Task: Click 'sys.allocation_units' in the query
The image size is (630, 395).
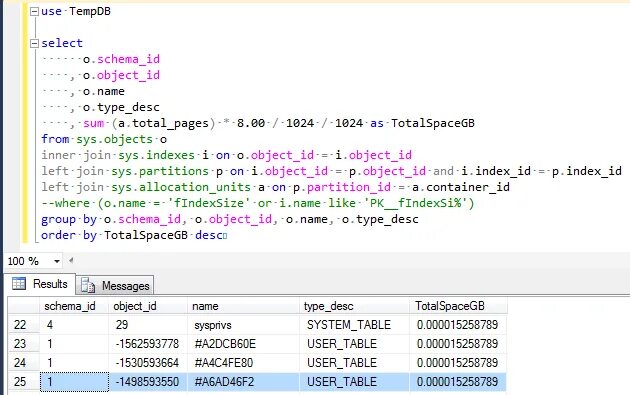Action: pyautogui.click(x=181, y=187)
